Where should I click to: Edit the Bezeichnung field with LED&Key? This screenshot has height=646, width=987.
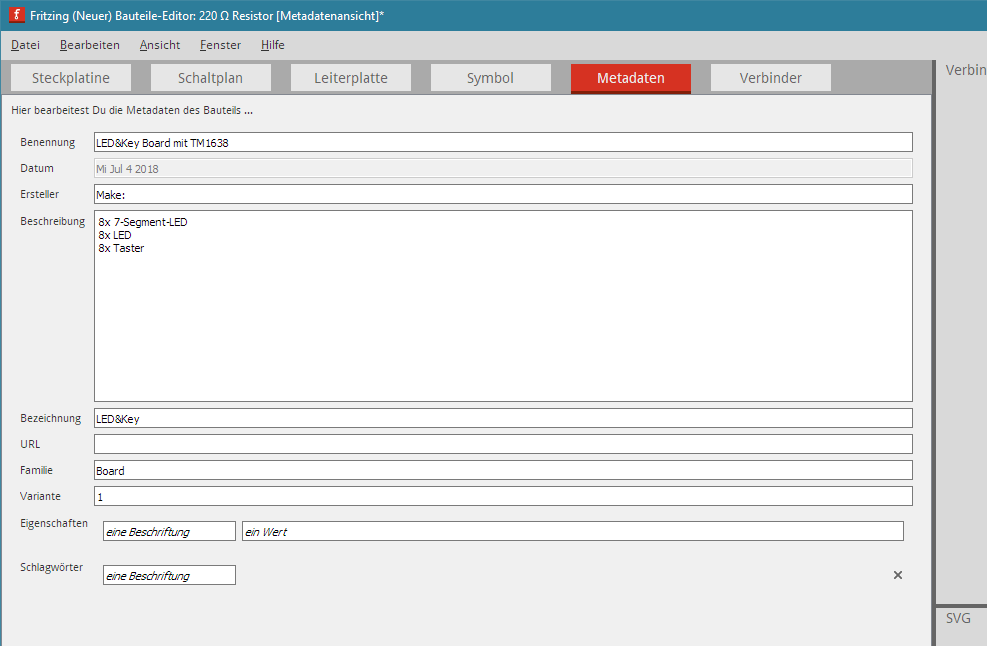[503, 418]
